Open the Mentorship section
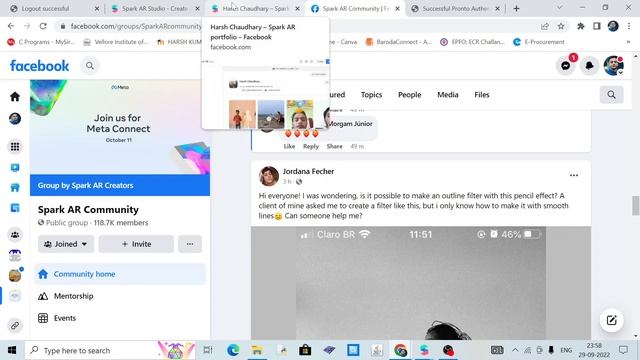 click(x=120, y=296)
